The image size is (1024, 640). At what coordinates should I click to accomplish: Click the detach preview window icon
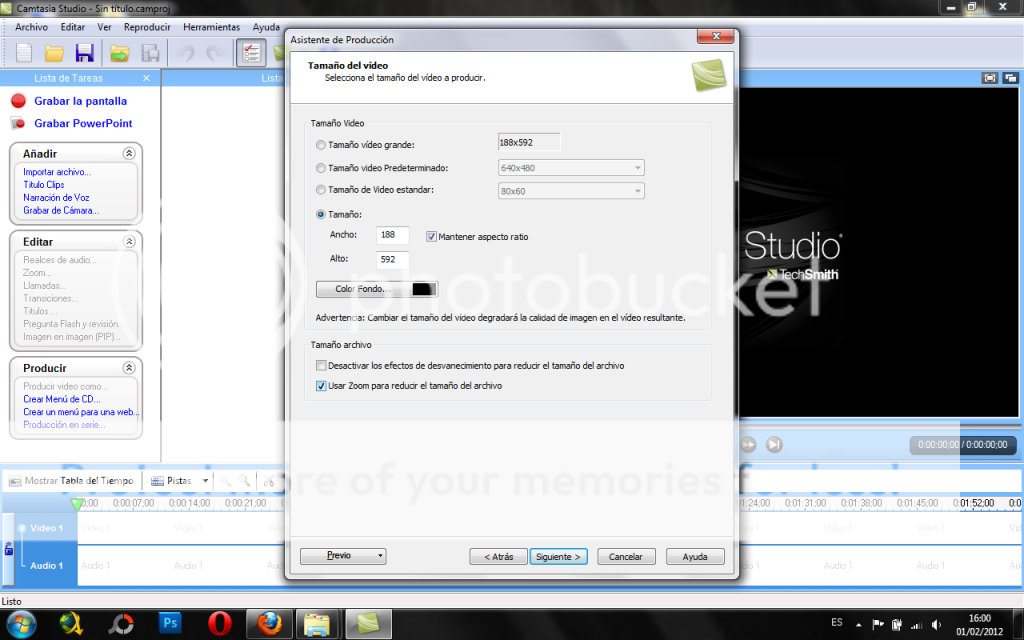[1010, 78]
